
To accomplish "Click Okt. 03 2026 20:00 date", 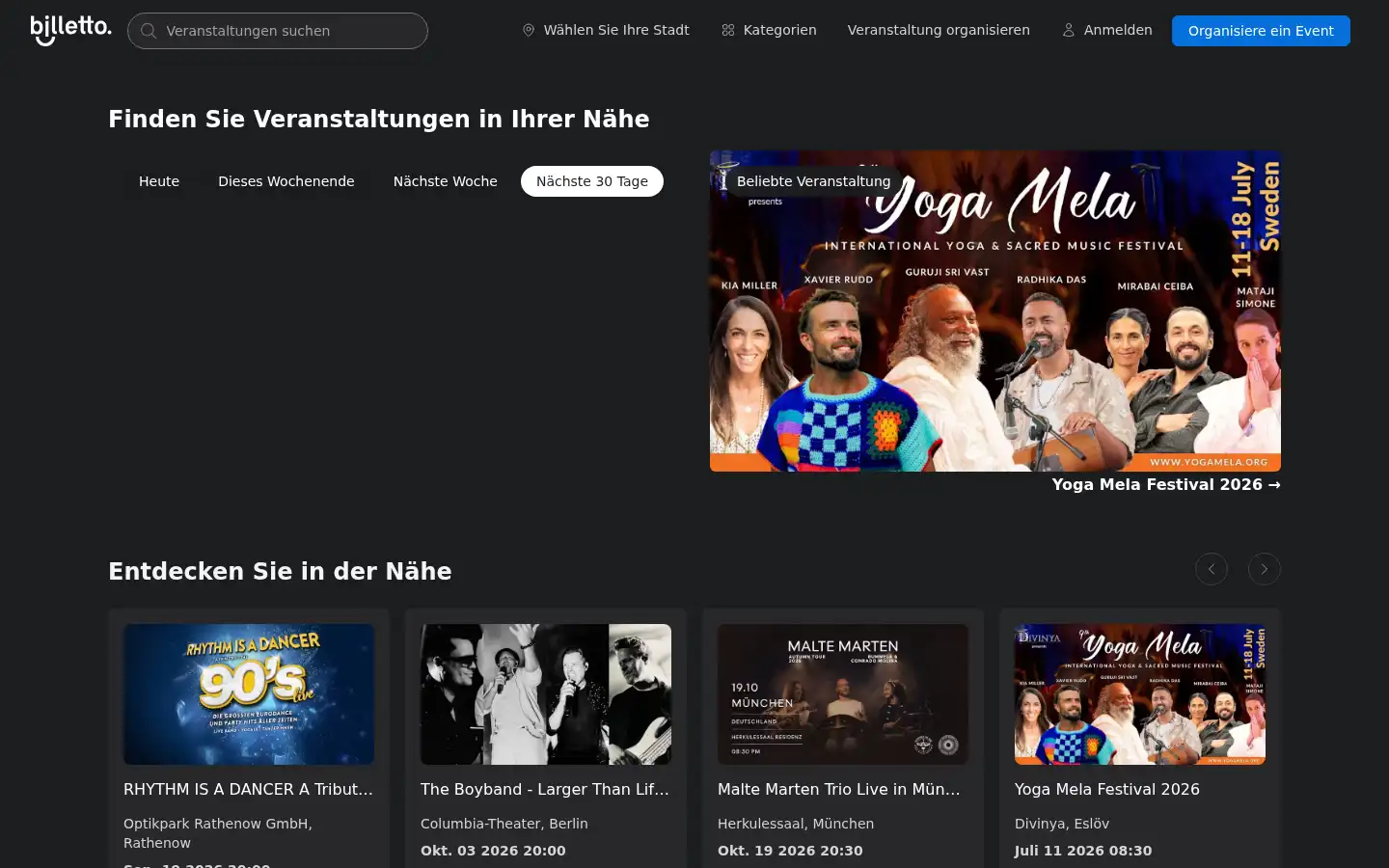I will tap(493, 851).
